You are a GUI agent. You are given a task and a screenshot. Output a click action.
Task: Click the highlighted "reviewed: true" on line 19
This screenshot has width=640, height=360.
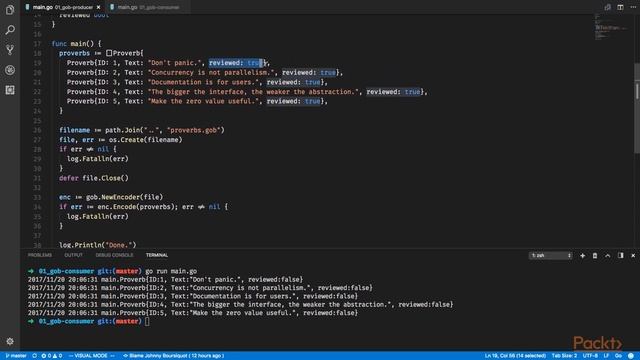[236, 63]
